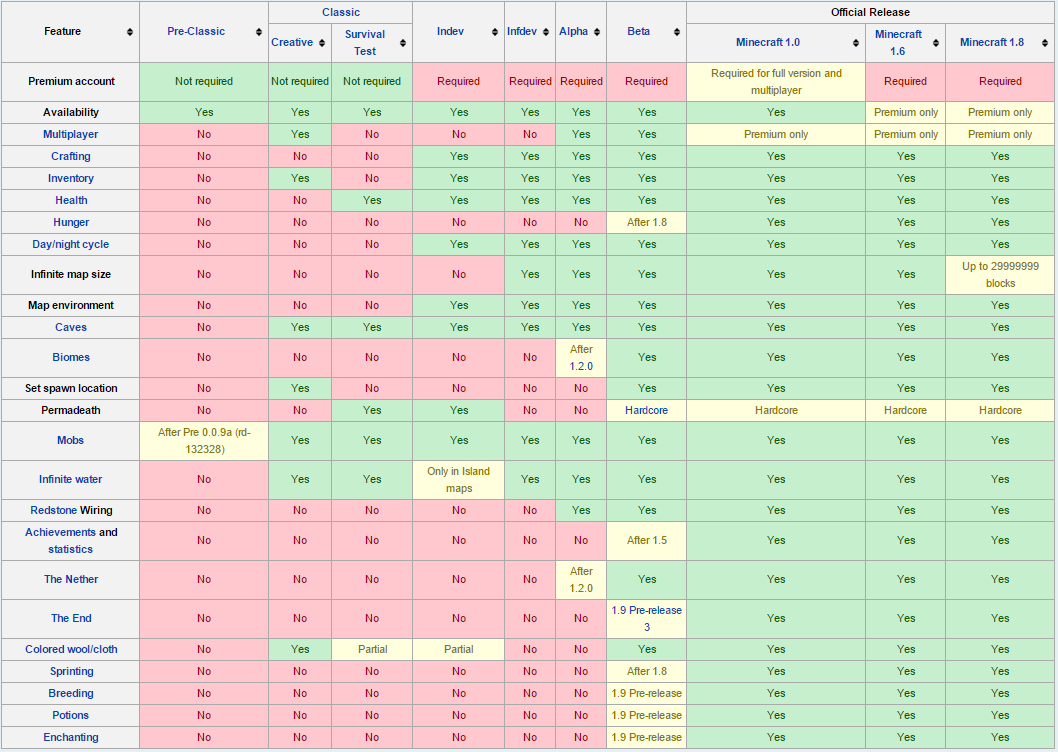Sort by the Indev column arrows
Image resolution: width=1058 pixels, height=752 pixels.
(495, 32)
